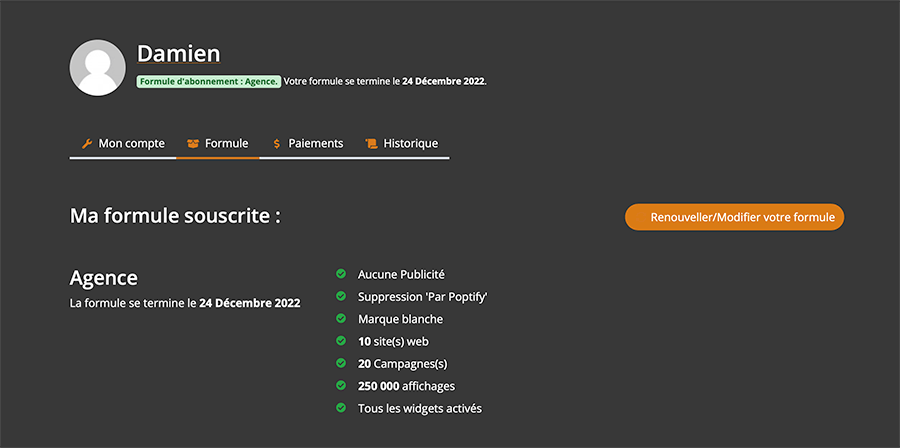Click the check mark beside 10 site(s) web
Viewport: 900px width, 448px height.
tap(340, 341)
